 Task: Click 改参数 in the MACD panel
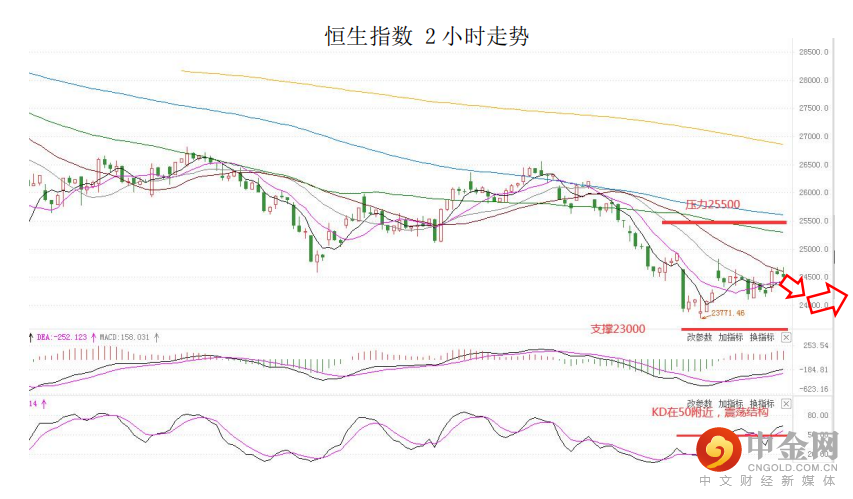point(699,338)
